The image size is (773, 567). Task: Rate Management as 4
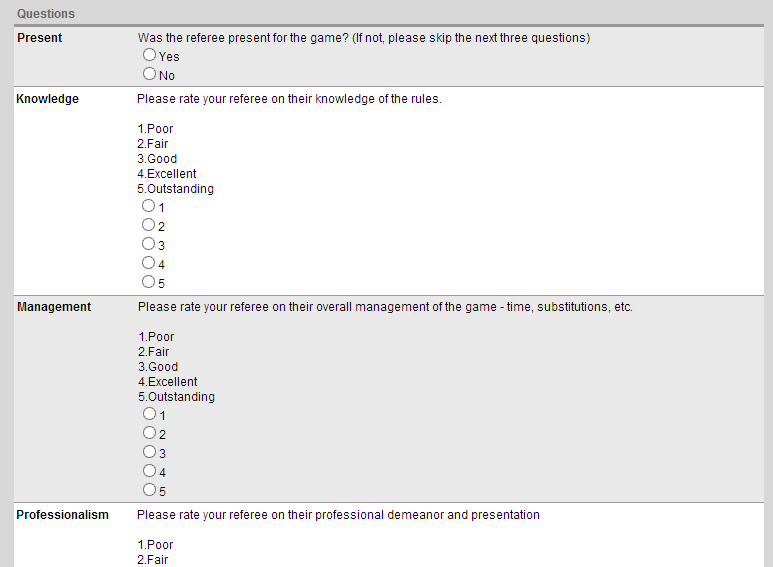149,471
